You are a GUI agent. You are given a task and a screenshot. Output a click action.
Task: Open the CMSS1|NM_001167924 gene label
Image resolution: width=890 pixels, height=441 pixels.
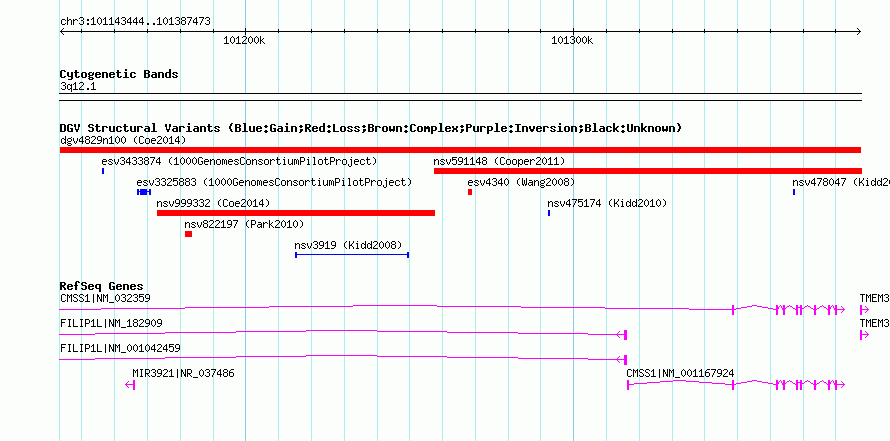click(680, 373)
